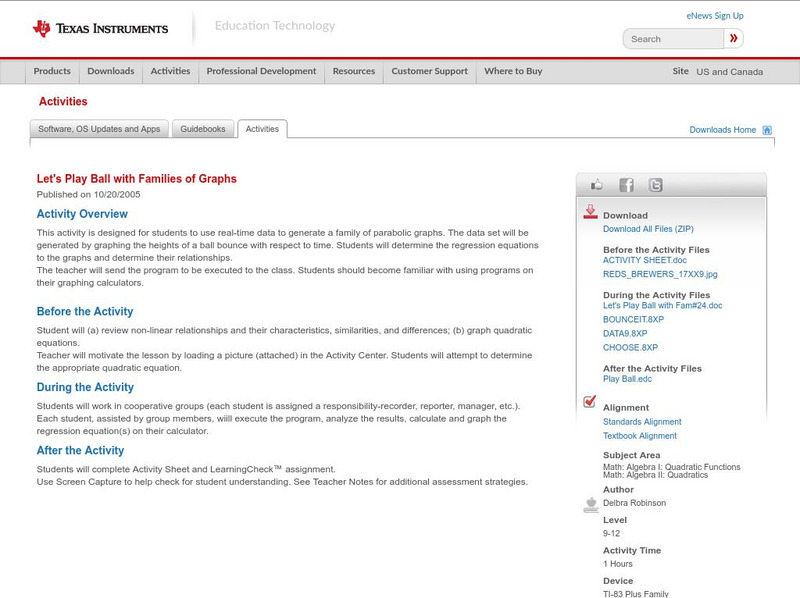
Task: Switch to Software, OS Updates and Apps tab
Action: (99, 129)
